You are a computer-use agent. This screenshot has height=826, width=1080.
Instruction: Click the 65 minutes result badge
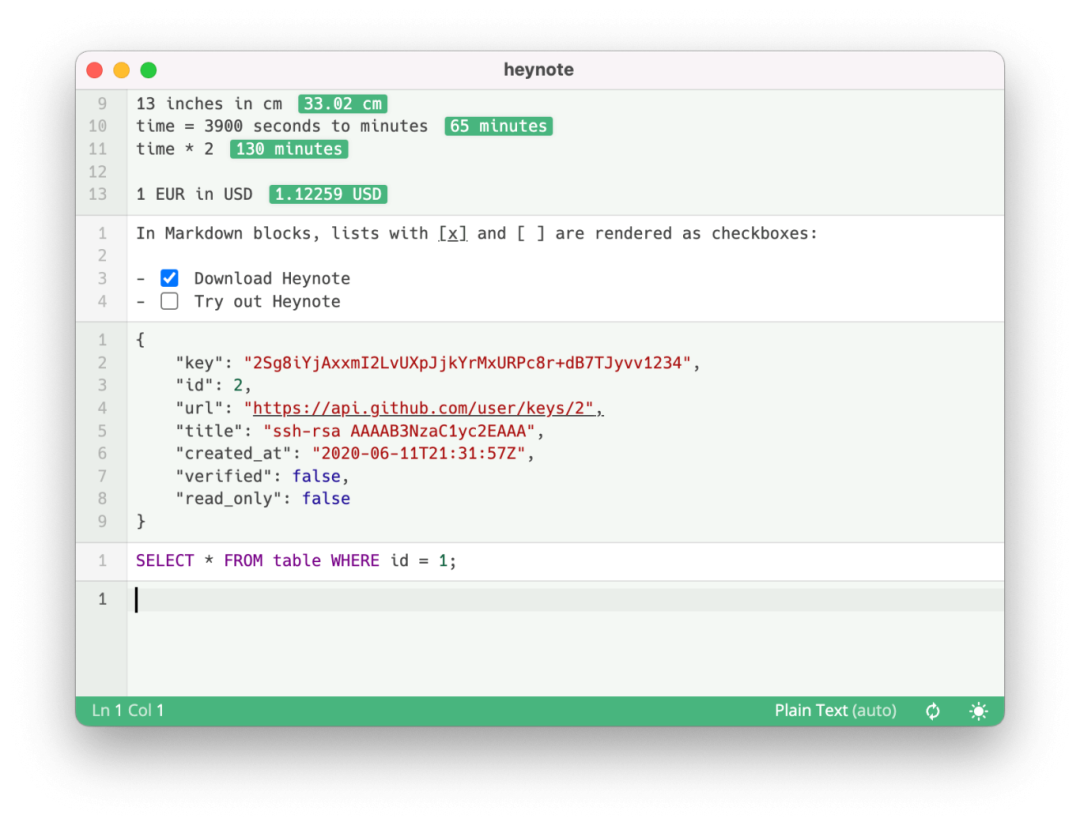tap(499, 126)
